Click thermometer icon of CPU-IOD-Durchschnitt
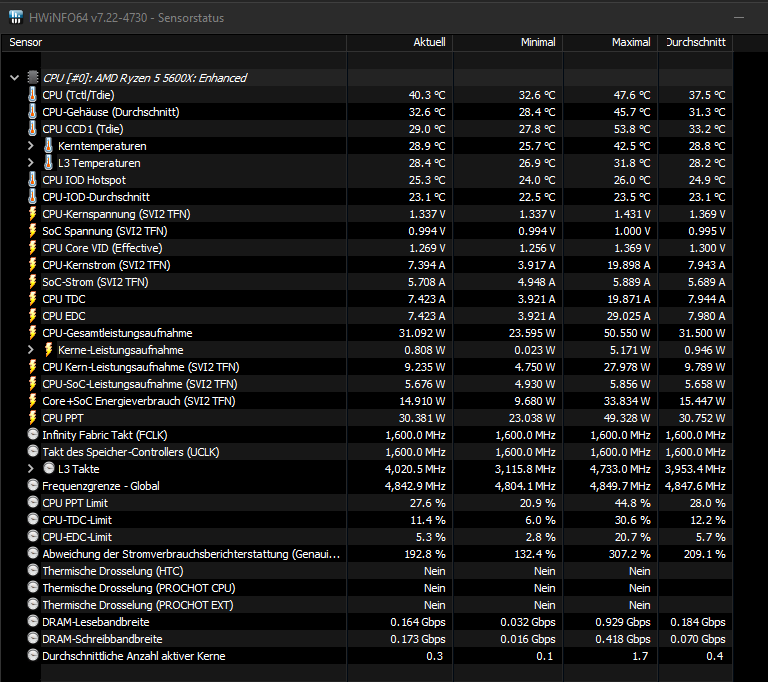Image resolution: width=768 pixels, height=682 pixels. pyautogui.click(x=32, y=197)
